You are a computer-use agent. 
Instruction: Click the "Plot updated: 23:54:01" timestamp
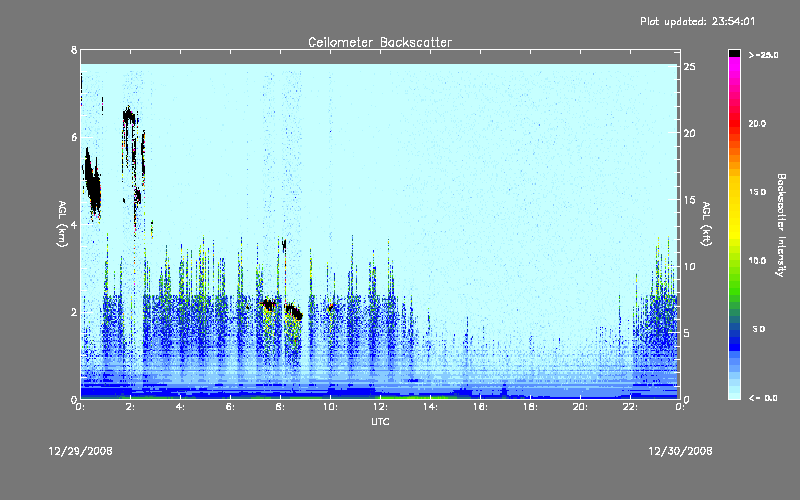click(x=697, y=21)
